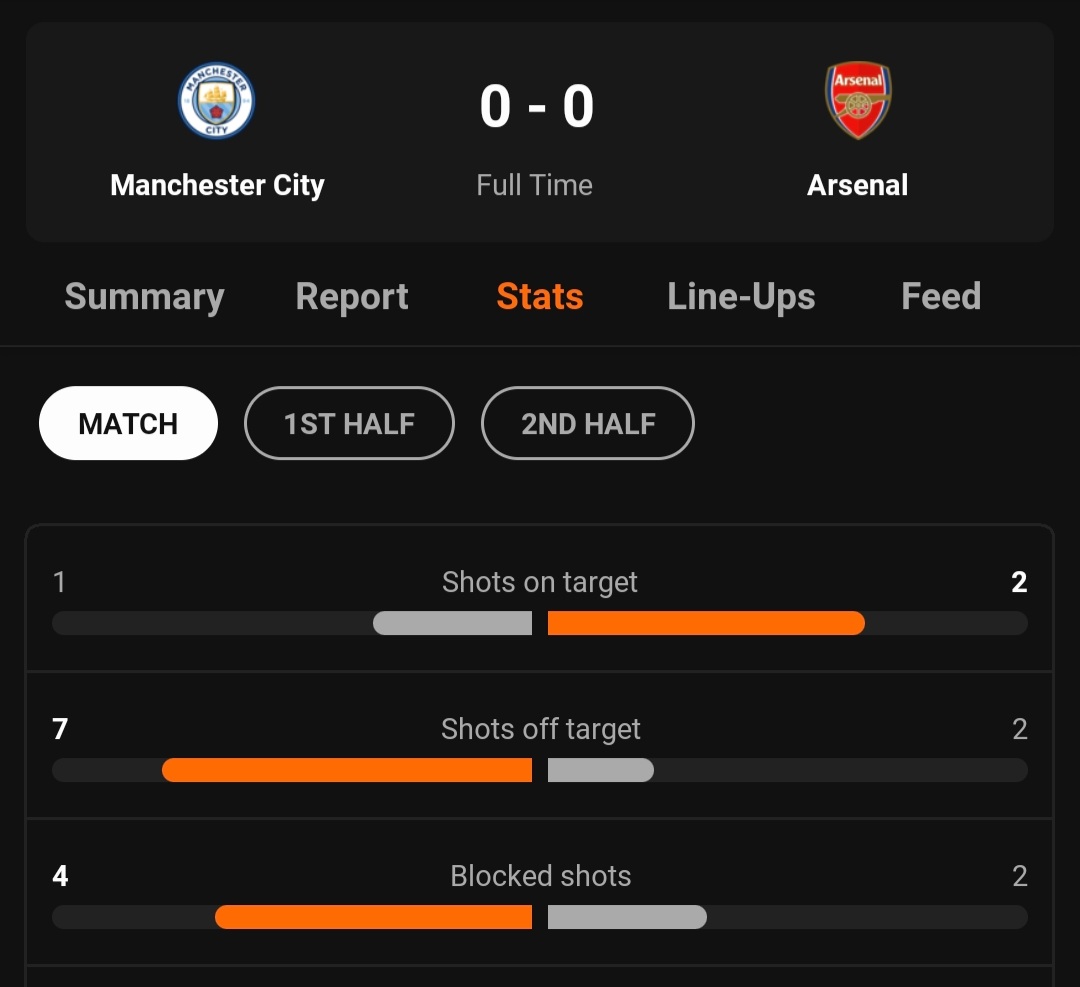Image resolution: width=1080 pixels, height=987 pixels.
Task: Open the Arsenal club crest
Action: (x=858, y=101)
